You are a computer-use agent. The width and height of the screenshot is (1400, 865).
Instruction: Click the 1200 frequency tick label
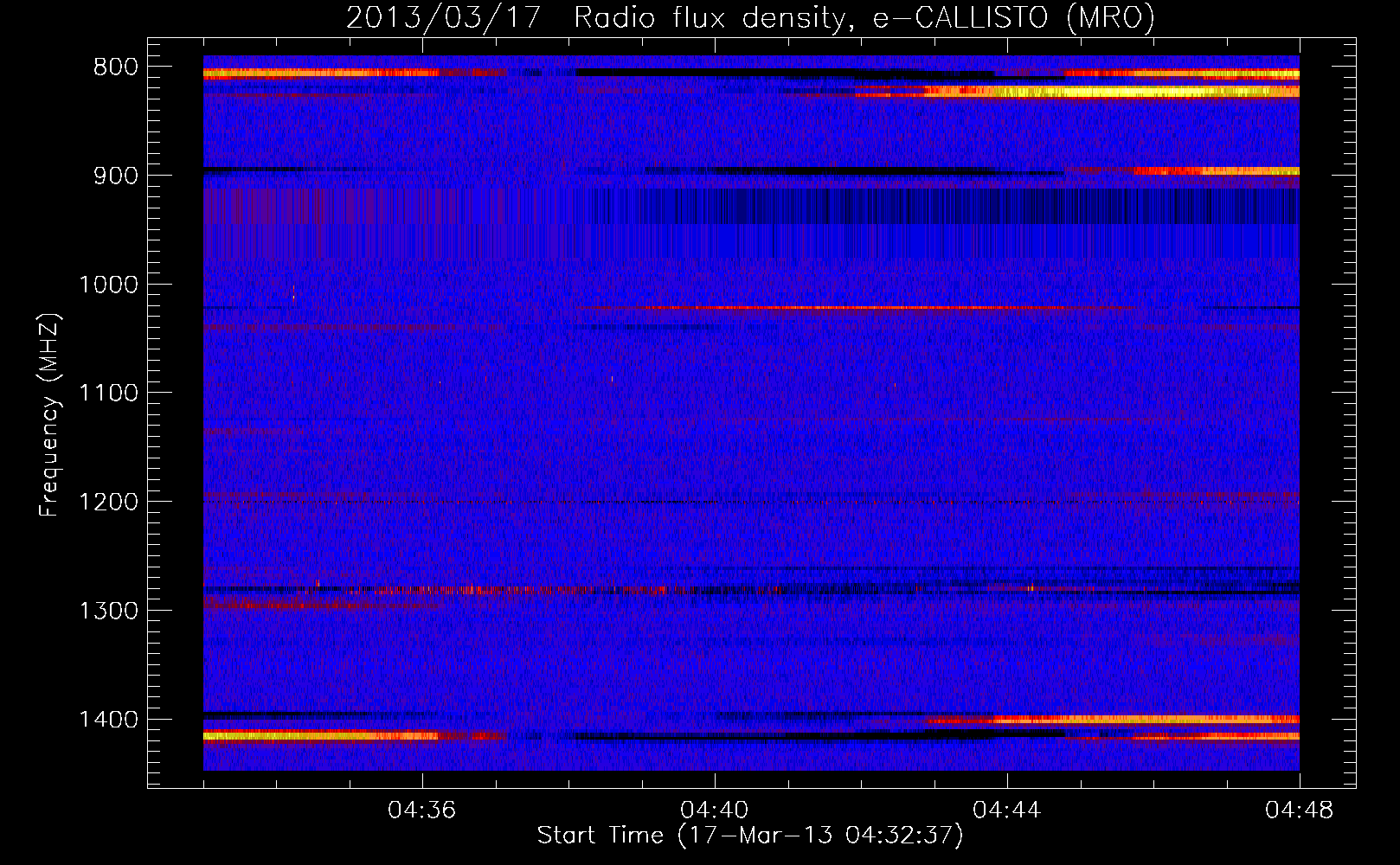[108, 503]
